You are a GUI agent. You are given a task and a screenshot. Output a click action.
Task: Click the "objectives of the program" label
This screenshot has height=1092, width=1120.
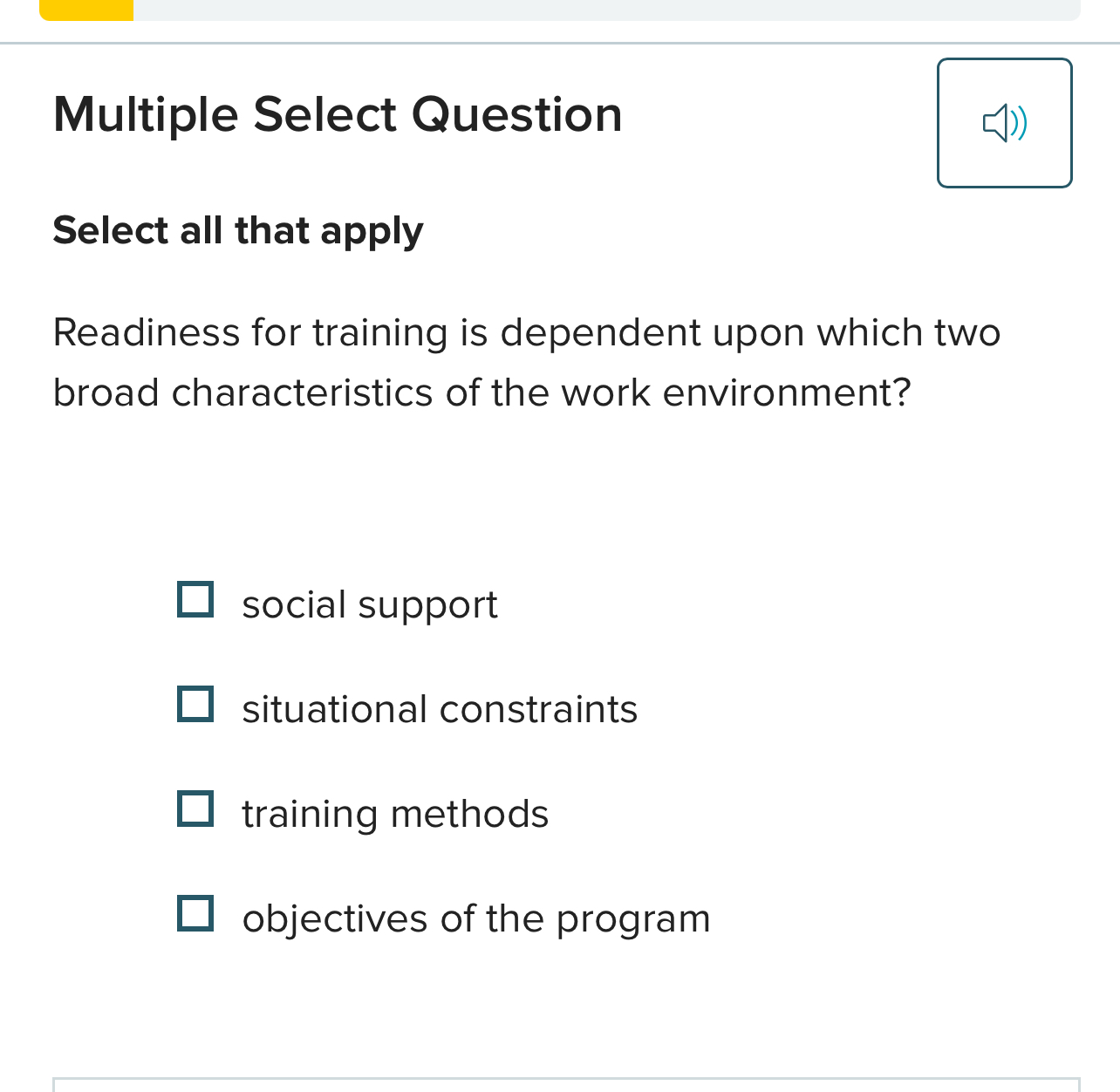476,918
